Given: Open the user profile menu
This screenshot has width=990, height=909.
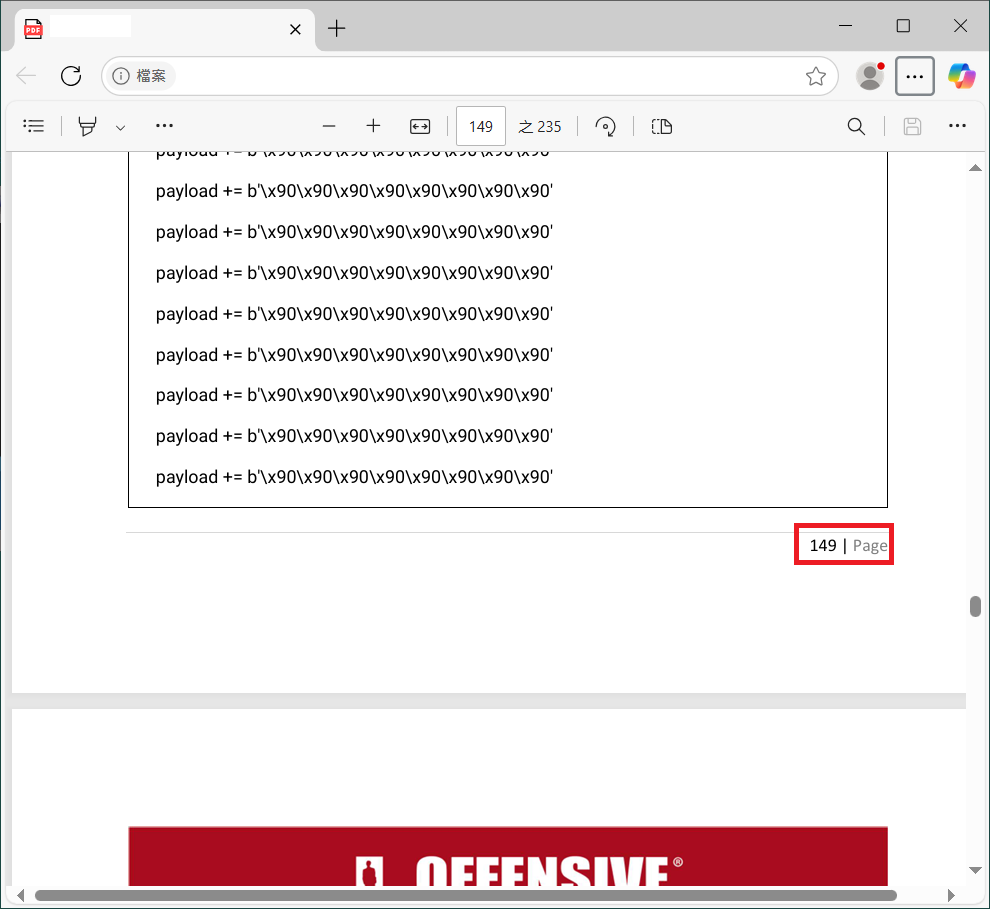Looking at the screenshot, I should coord(871,76).
